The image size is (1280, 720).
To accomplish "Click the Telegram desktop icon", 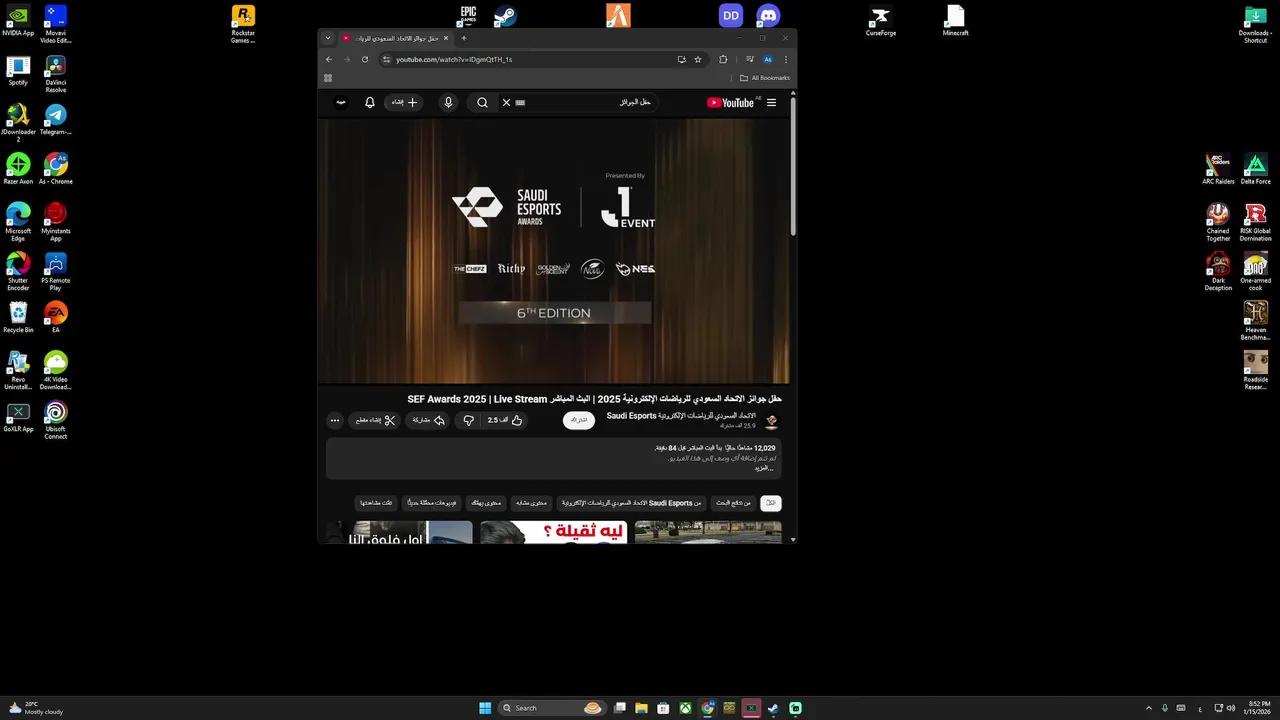I will (56, 120).
